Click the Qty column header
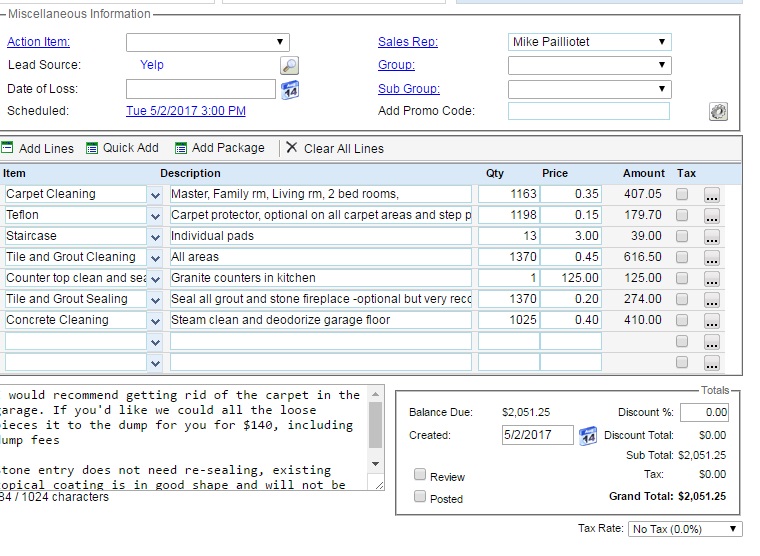Screen dimensions: 760x556 pyautogui.click(x=495, y=173)
